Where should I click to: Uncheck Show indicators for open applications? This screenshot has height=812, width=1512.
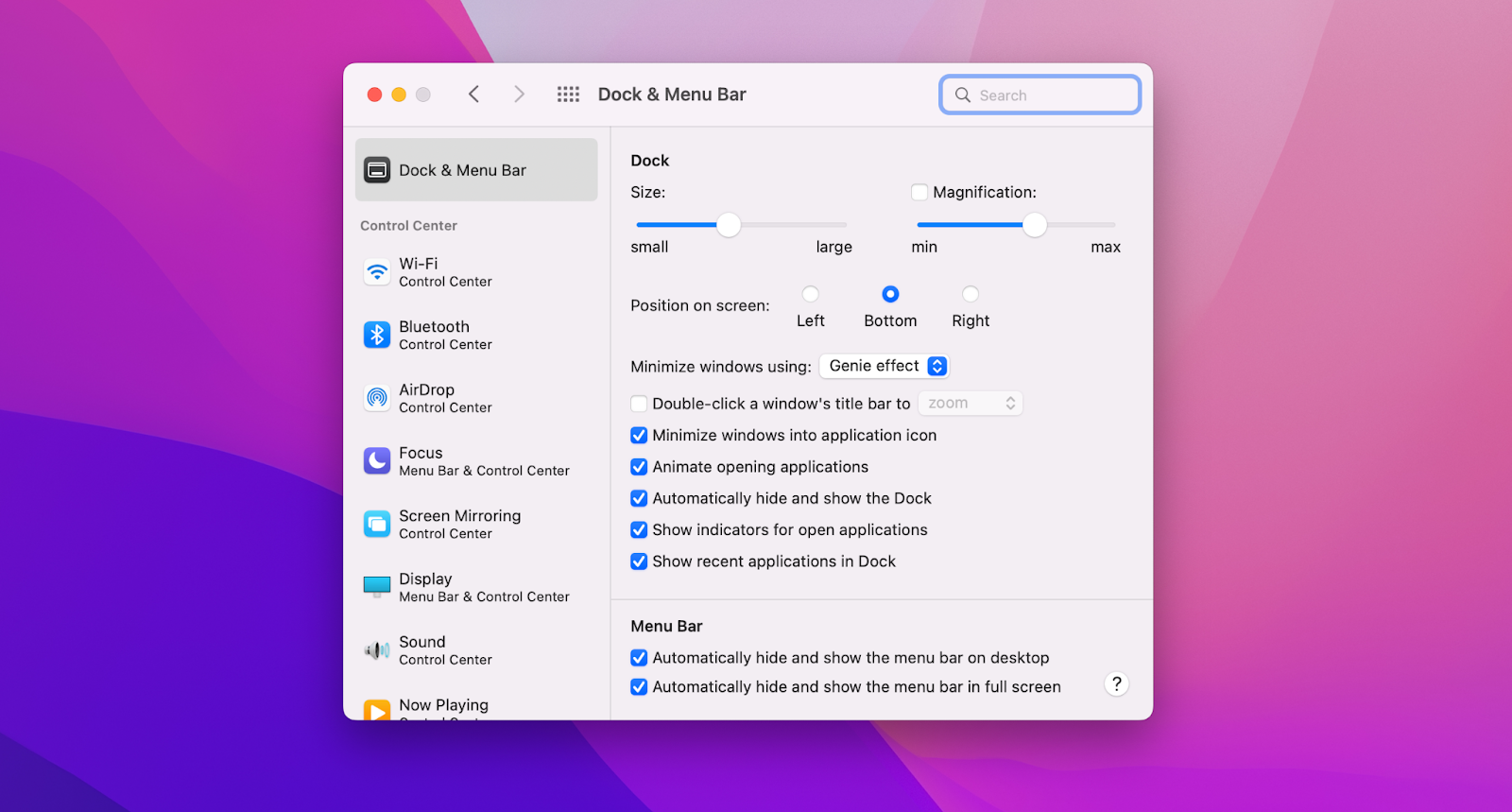pos(639,529)
